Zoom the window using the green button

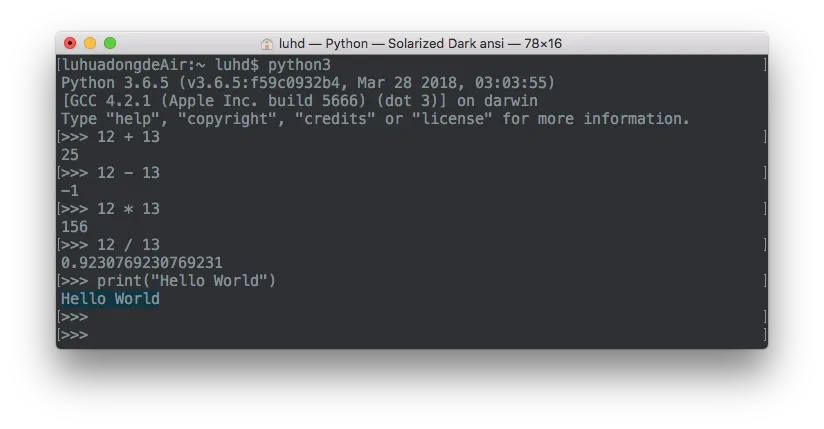(110, 43)
